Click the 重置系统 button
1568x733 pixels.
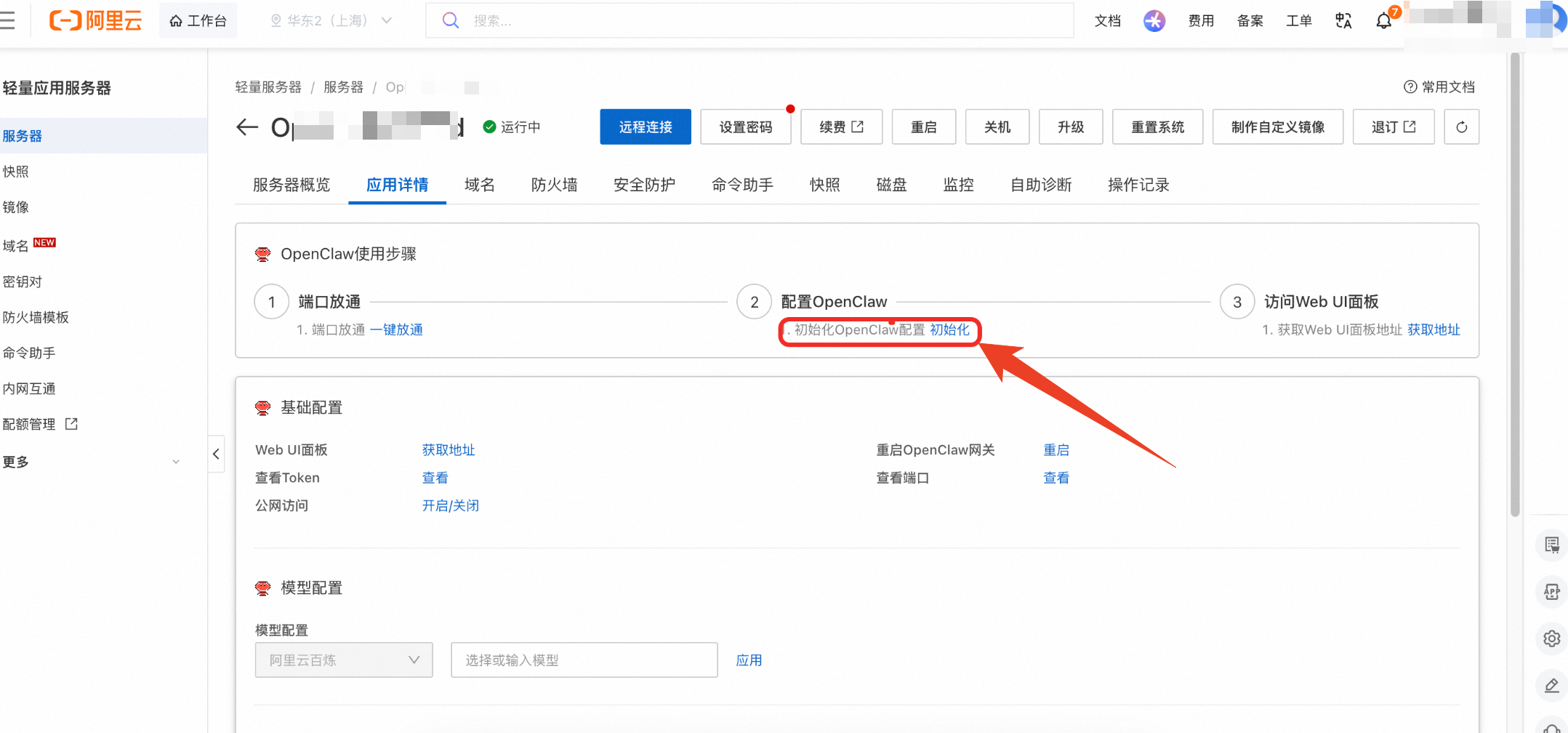pyautogui.click(x=1158, y=127)
